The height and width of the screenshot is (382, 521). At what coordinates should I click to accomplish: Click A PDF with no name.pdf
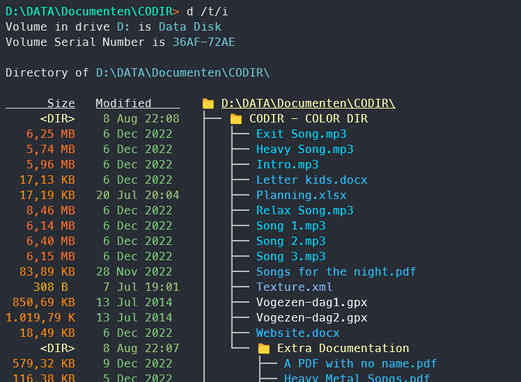[360, 364]
